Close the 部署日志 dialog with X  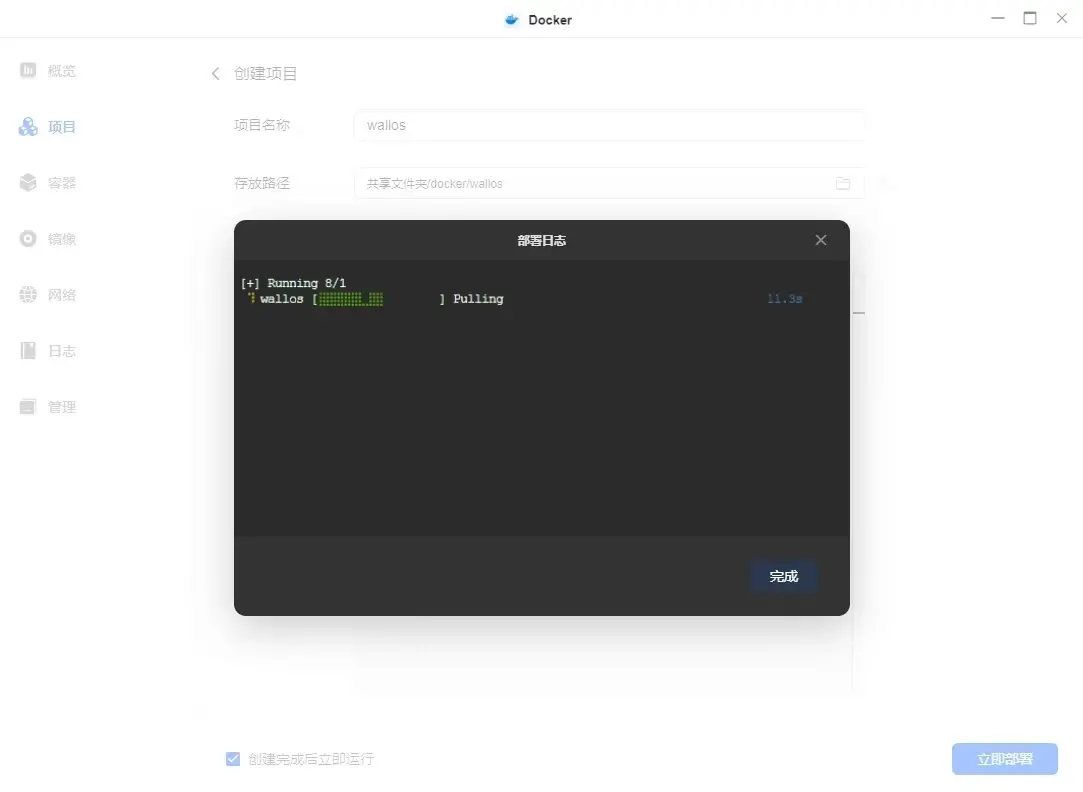tap(821, 240)
